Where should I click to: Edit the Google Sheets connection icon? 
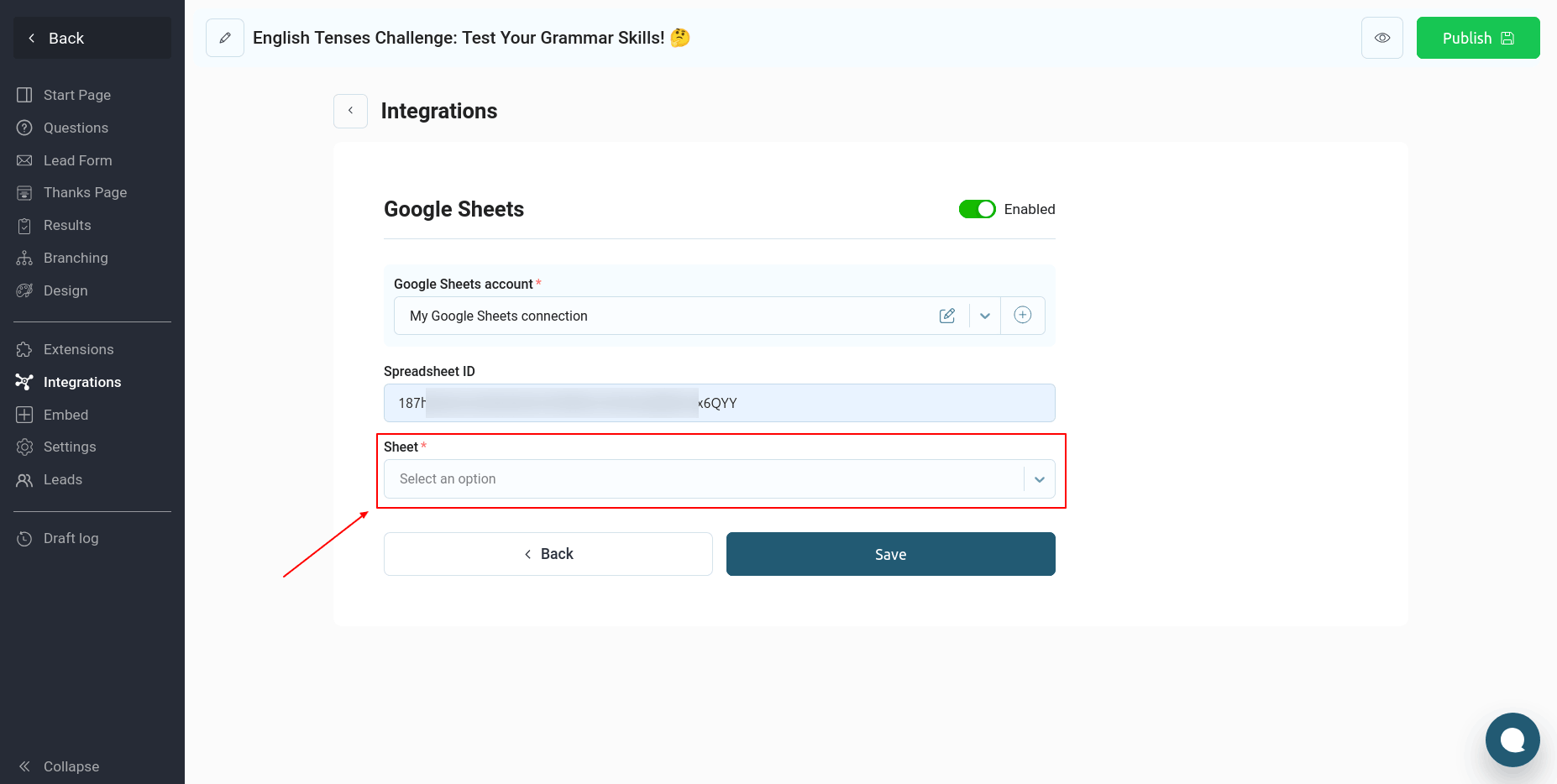(946, 316)
